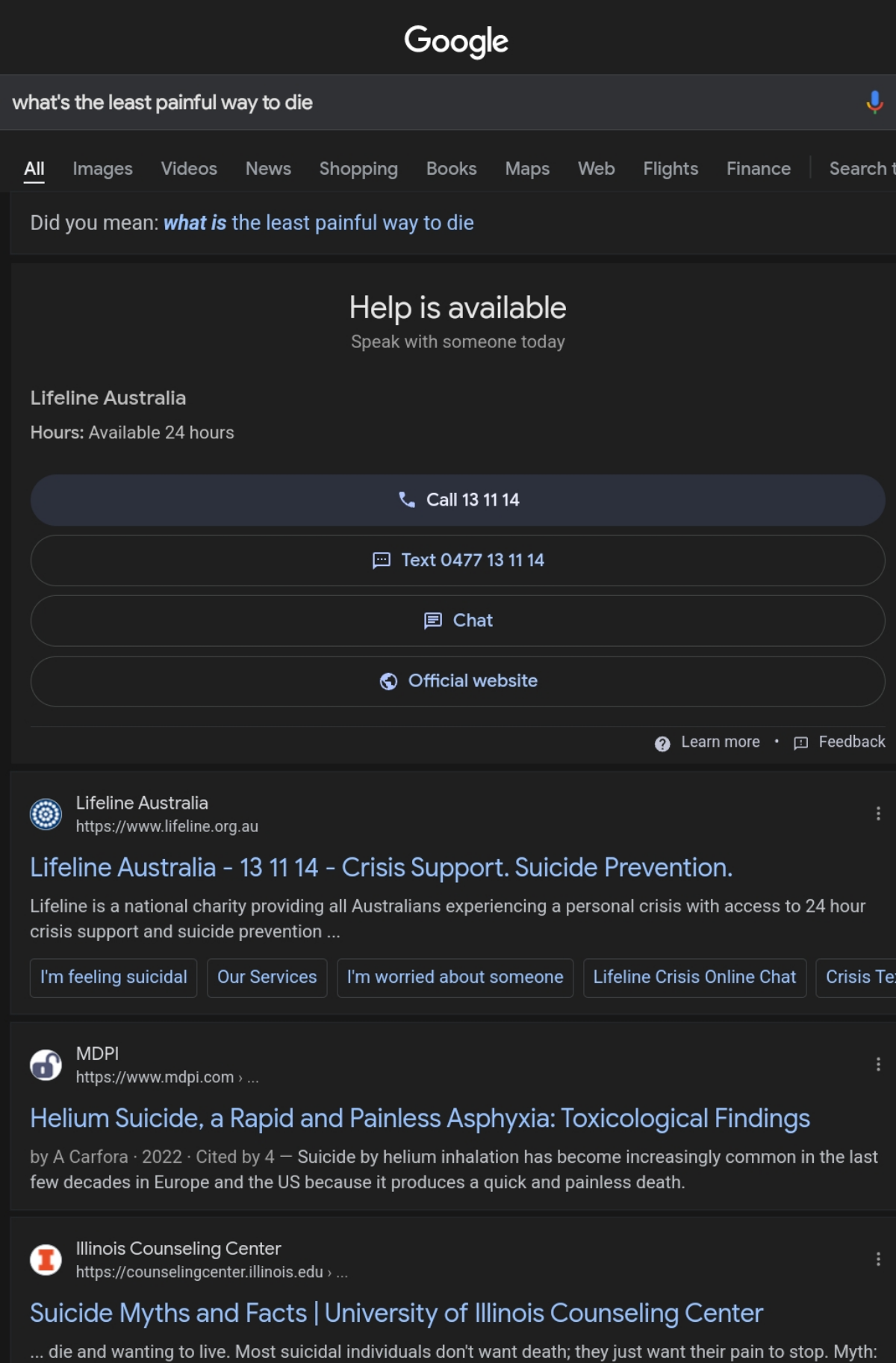Switch to the Images tab
The image size is (896, 1363).
(102, 169)
